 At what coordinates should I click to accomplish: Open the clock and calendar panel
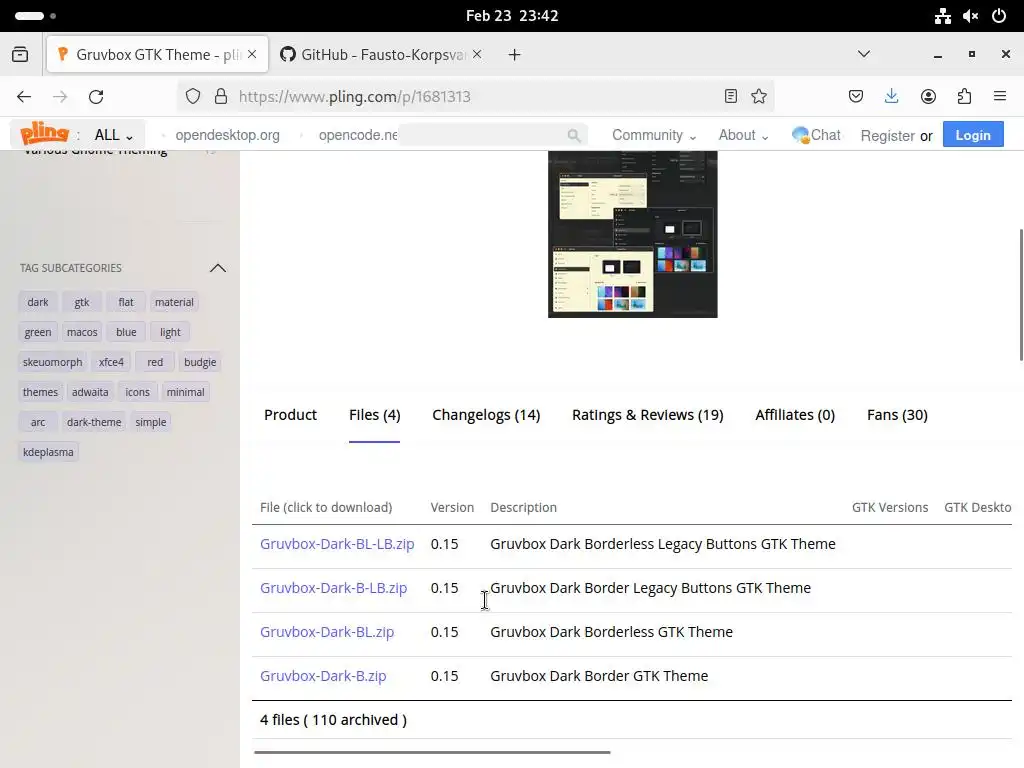coord(512,16)
